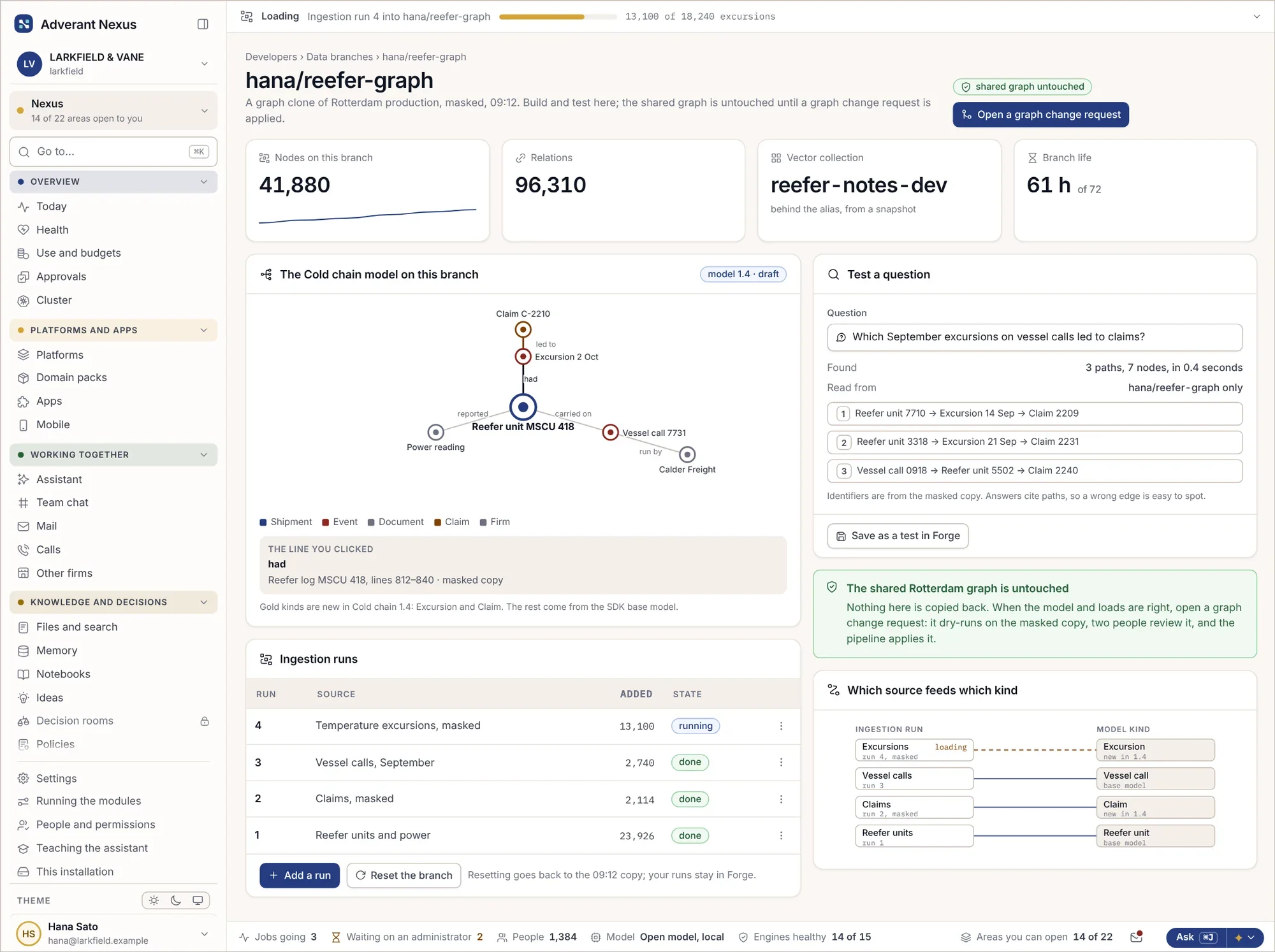Save as a test in Forge

(x=898, y=536)
